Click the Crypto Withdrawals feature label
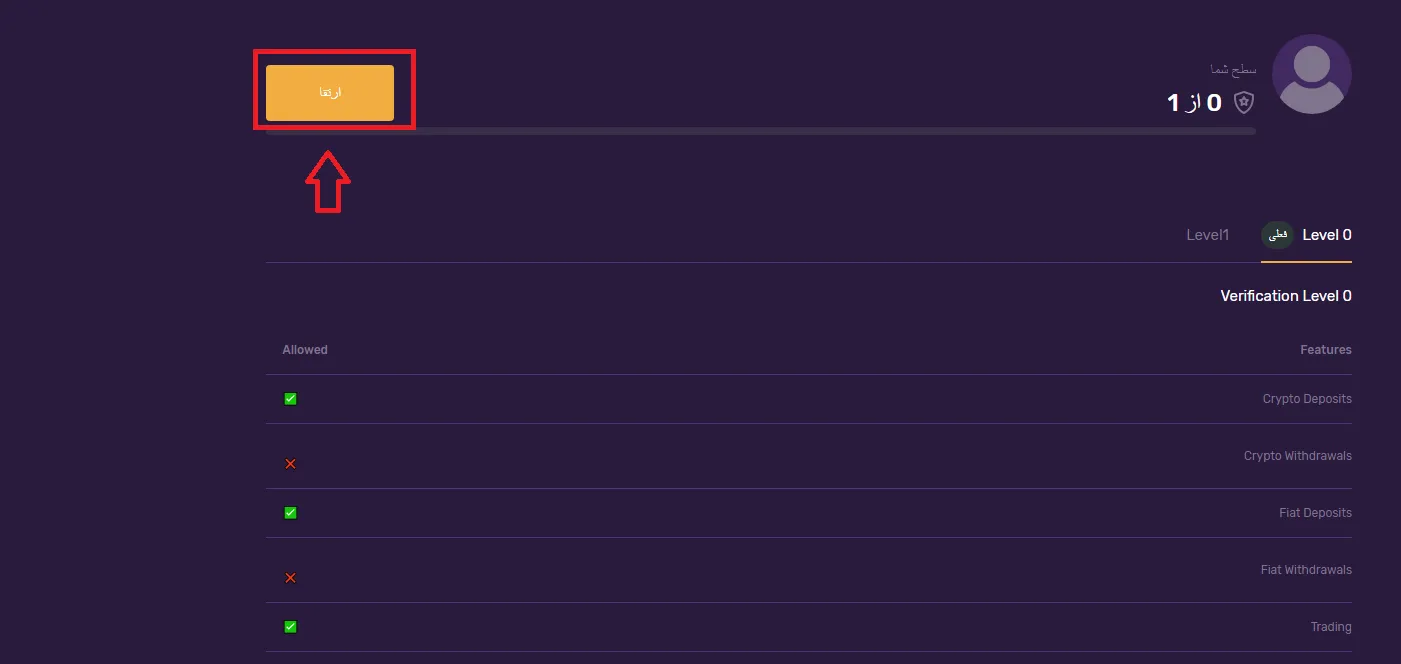 [1297, 456]
